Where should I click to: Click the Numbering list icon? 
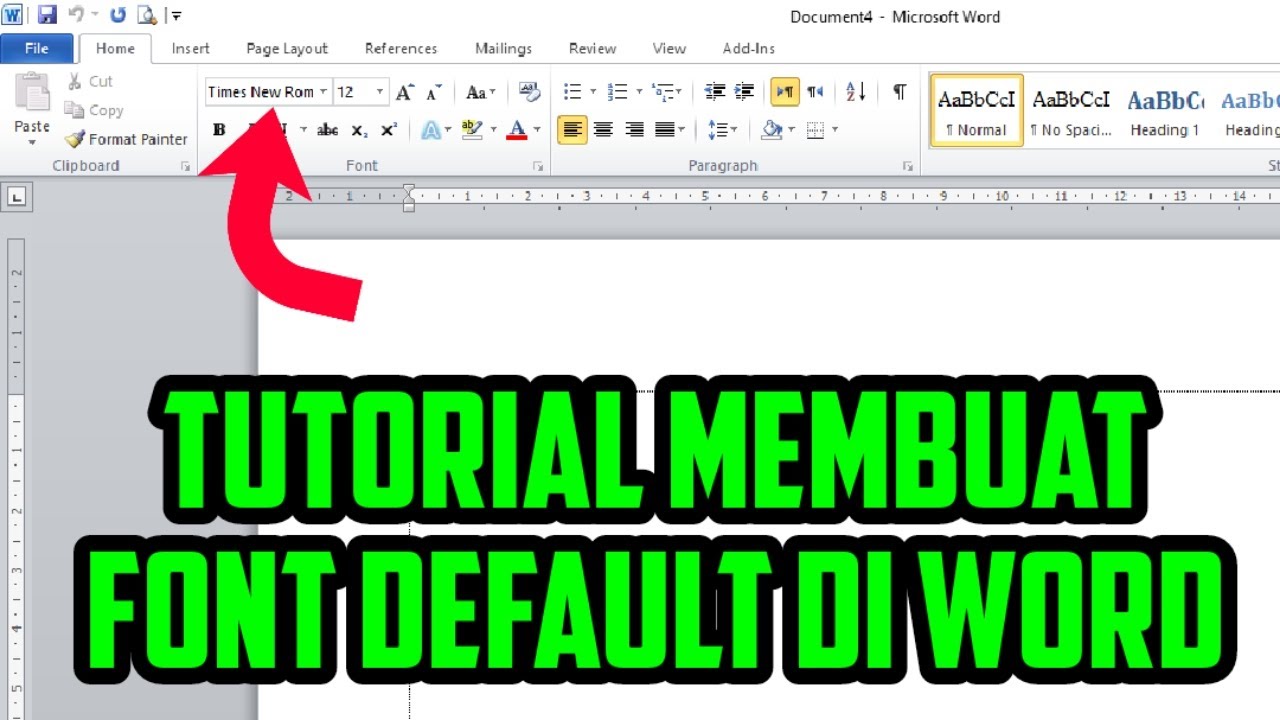tap(618, 92)
